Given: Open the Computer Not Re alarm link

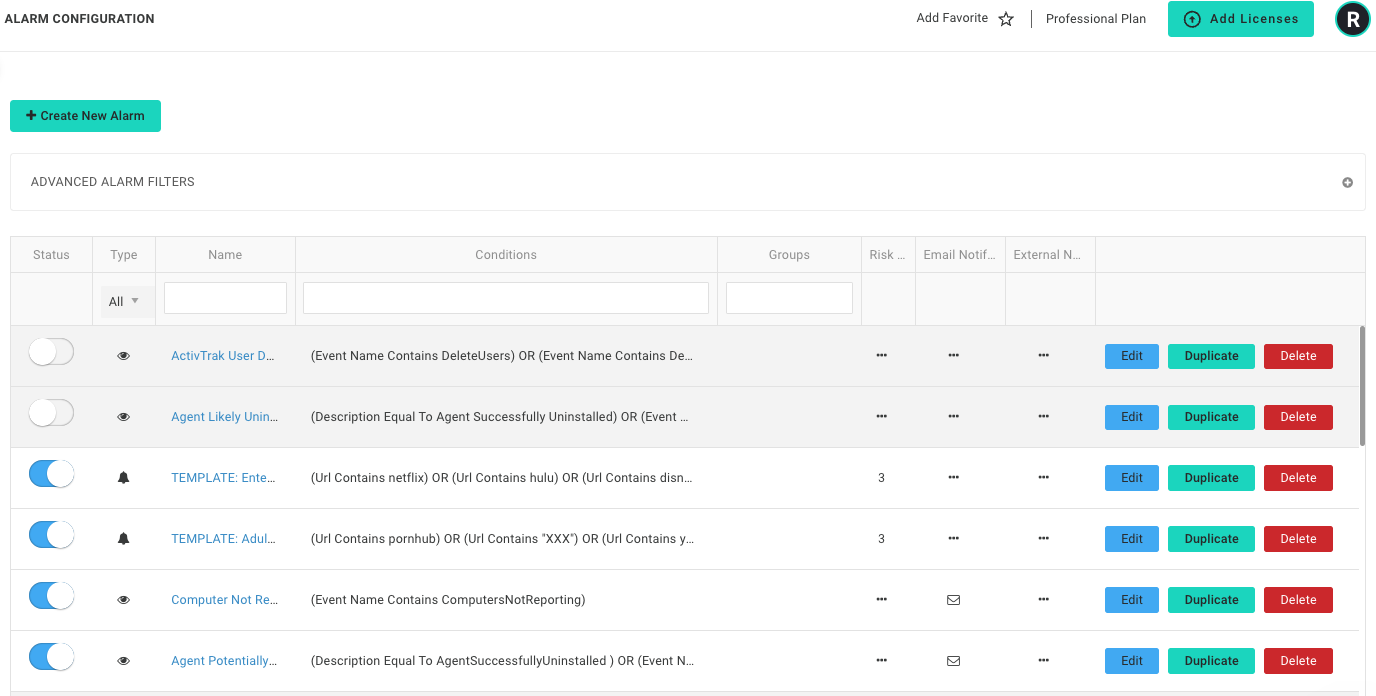Looking at the screenshot, I should [x=224, y=600].
